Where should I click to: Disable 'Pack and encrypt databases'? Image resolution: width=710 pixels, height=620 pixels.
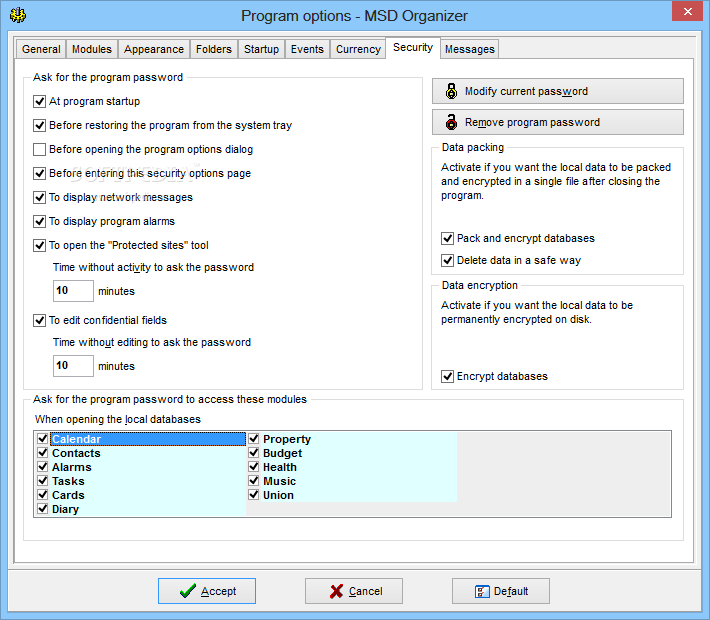tap(447, 238)
